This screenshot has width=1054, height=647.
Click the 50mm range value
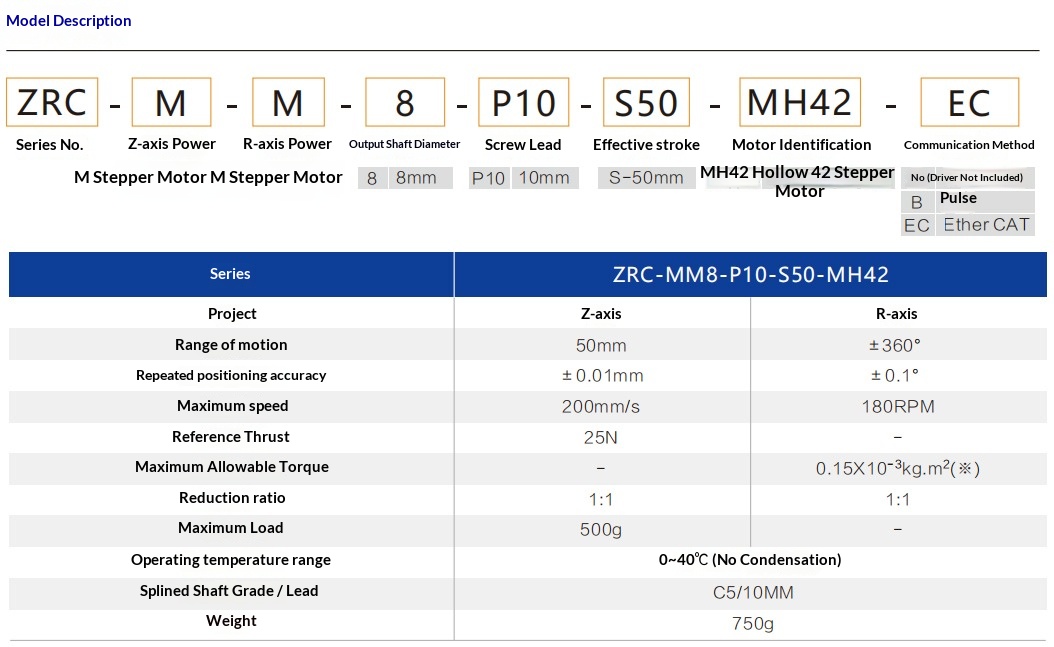point(601,345)
